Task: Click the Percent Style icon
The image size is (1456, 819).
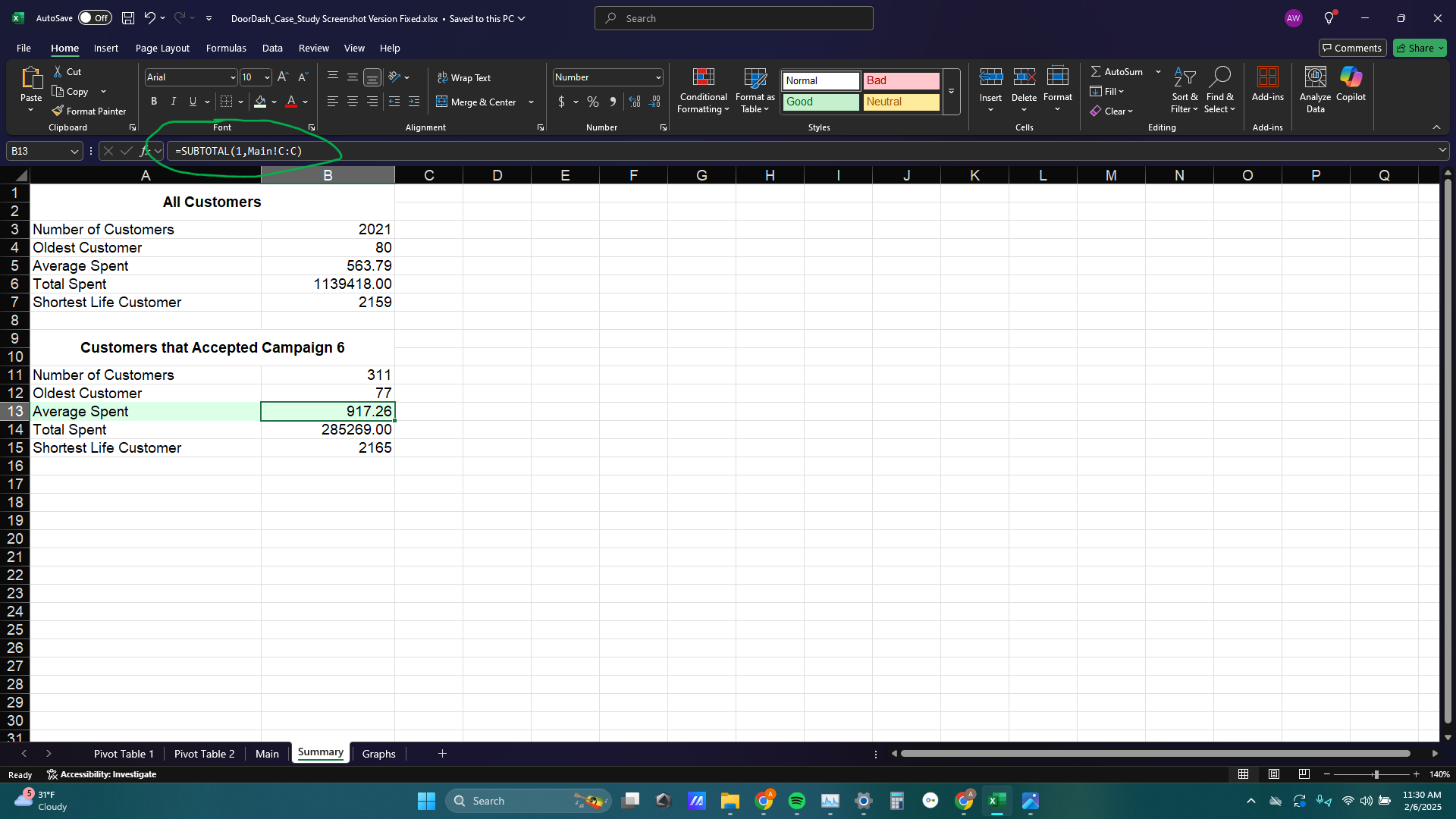Action: [x=593, y=102]
